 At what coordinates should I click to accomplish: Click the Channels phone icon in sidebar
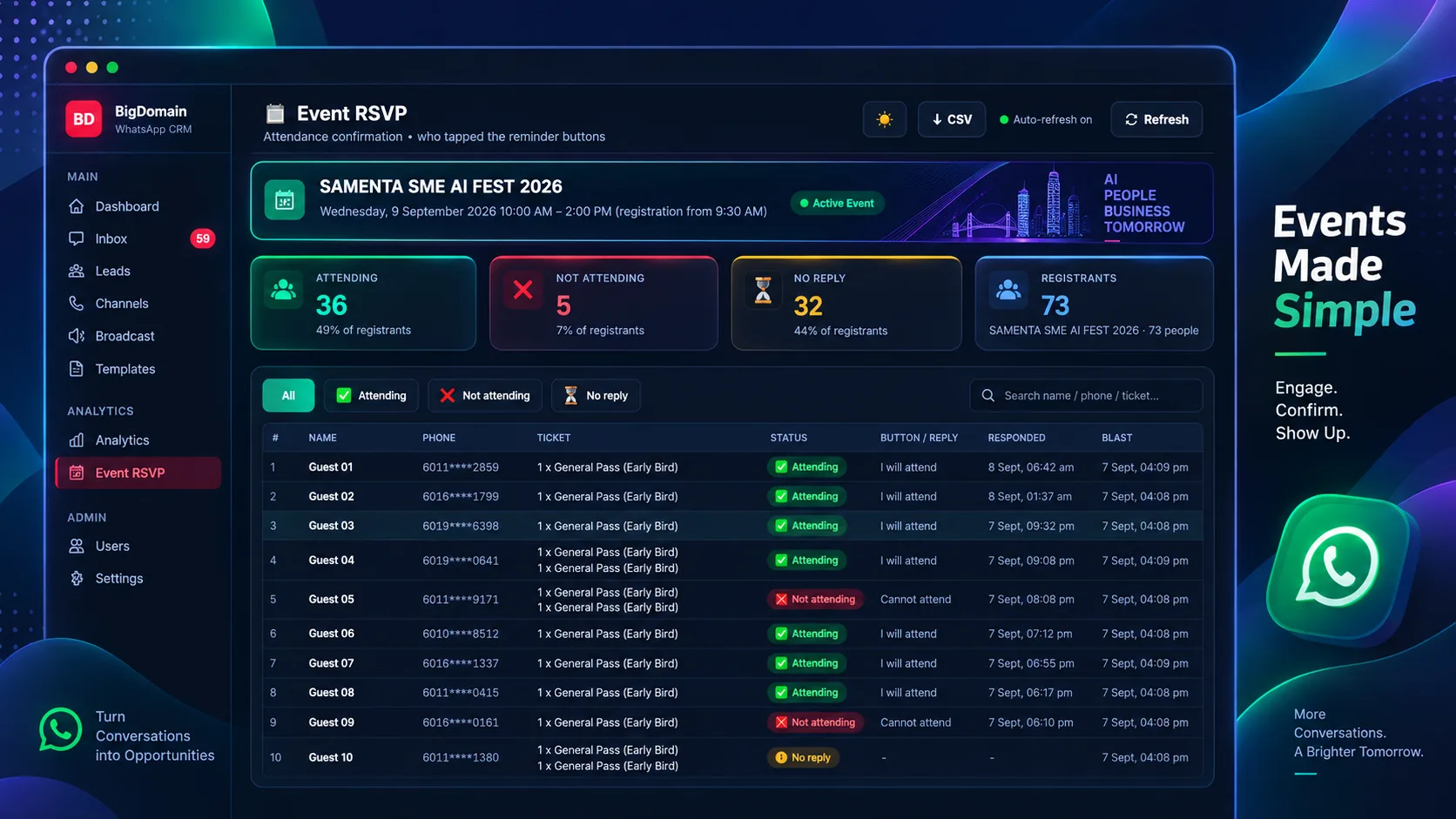point(77,303)
